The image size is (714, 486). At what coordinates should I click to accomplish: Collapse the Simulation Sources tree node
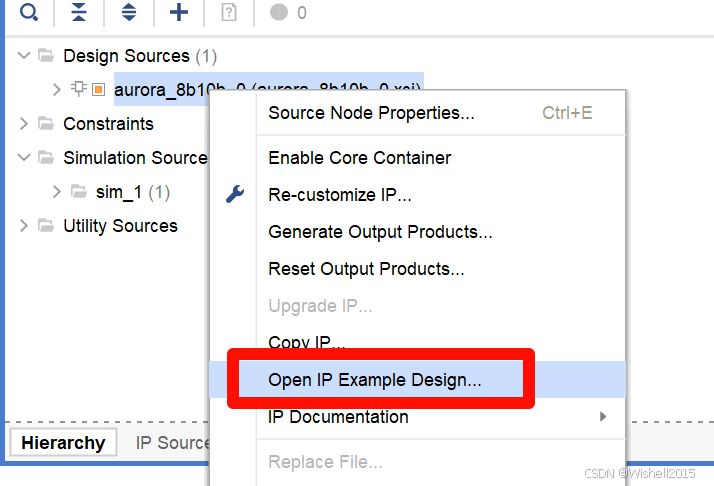(24, 158)
